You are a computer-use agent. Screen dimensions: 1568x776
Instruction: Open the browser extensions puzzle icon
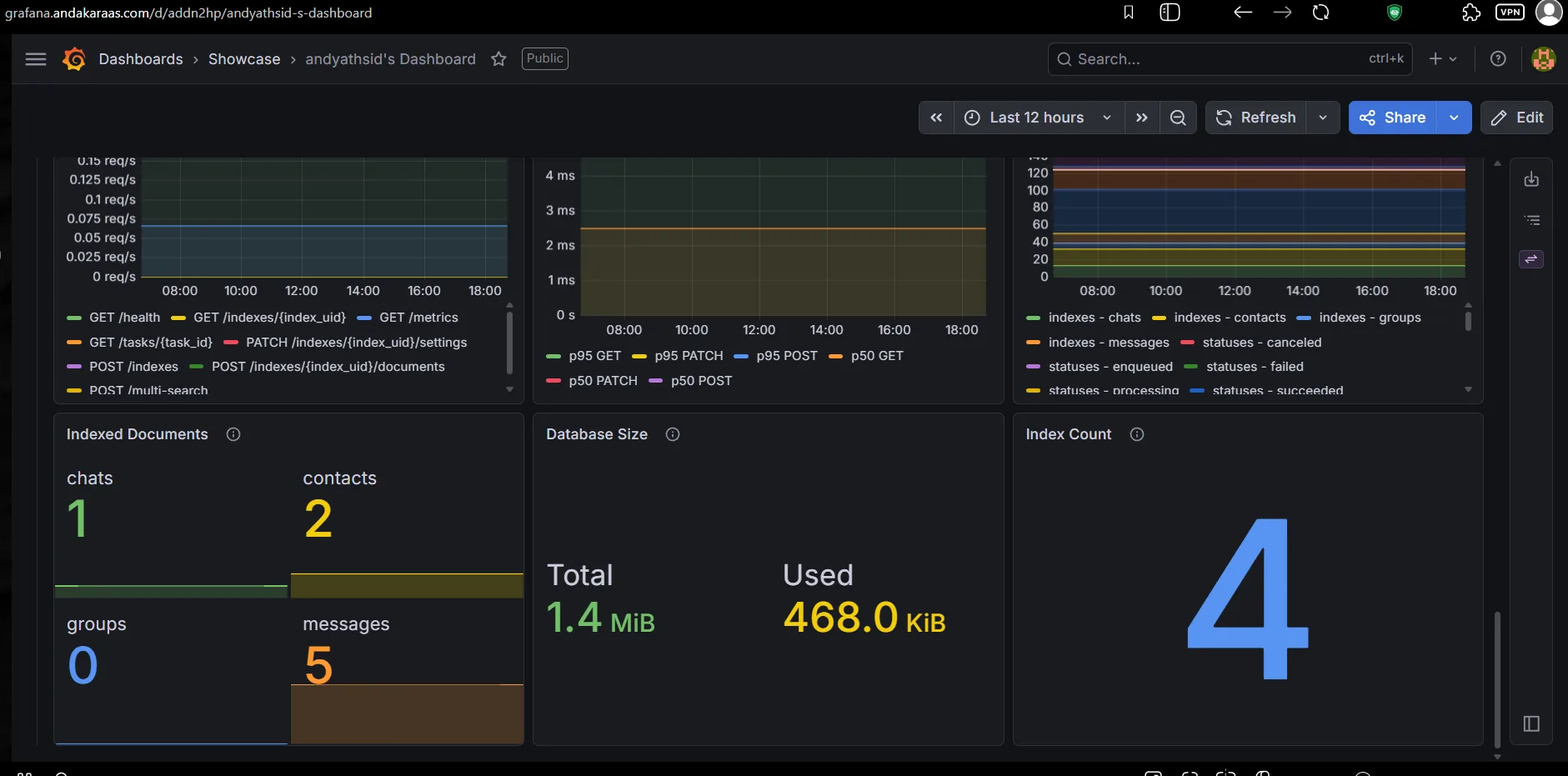point(1471,13)
